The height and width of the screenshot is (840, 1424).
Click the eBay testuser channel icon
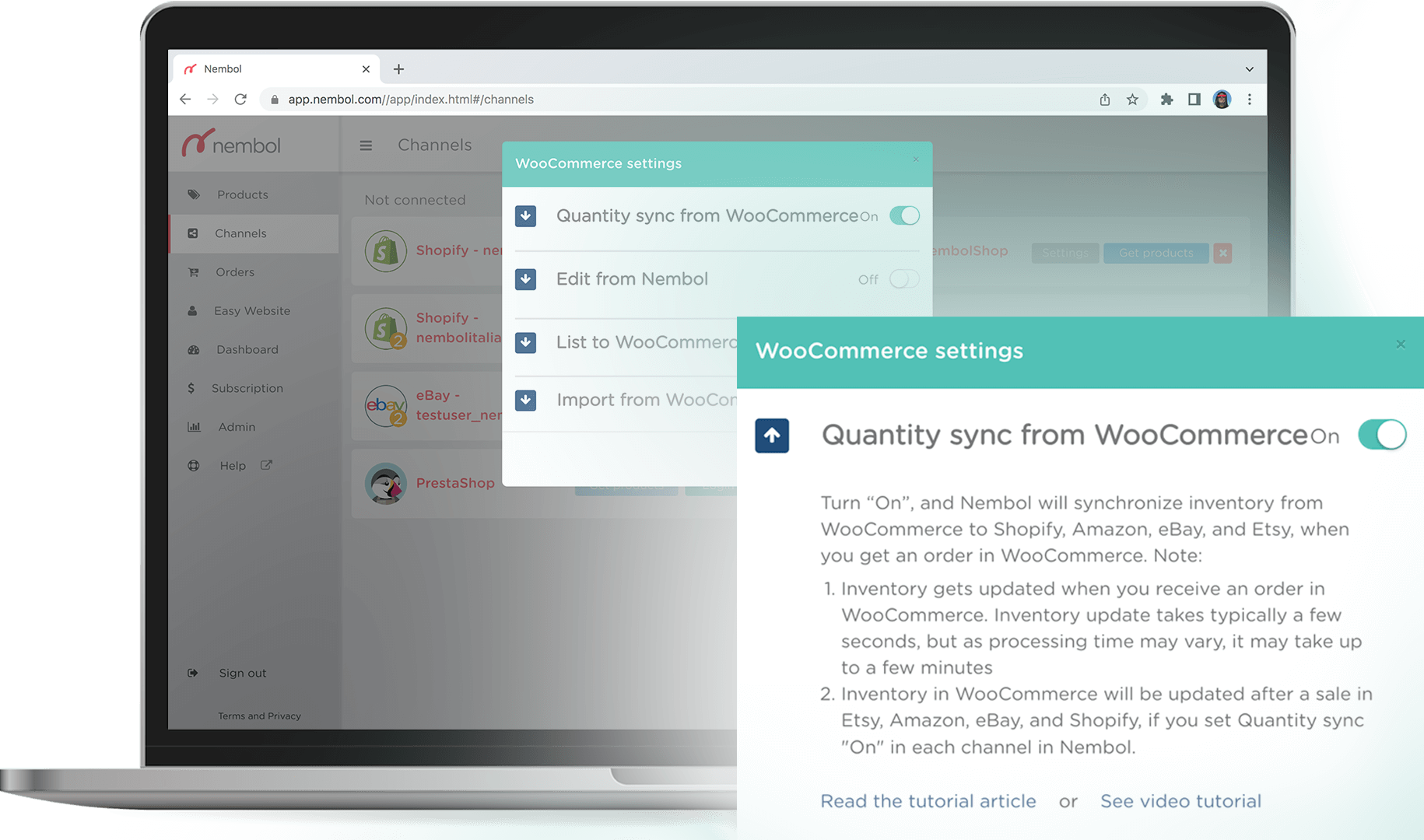click(x=386, y=406)
